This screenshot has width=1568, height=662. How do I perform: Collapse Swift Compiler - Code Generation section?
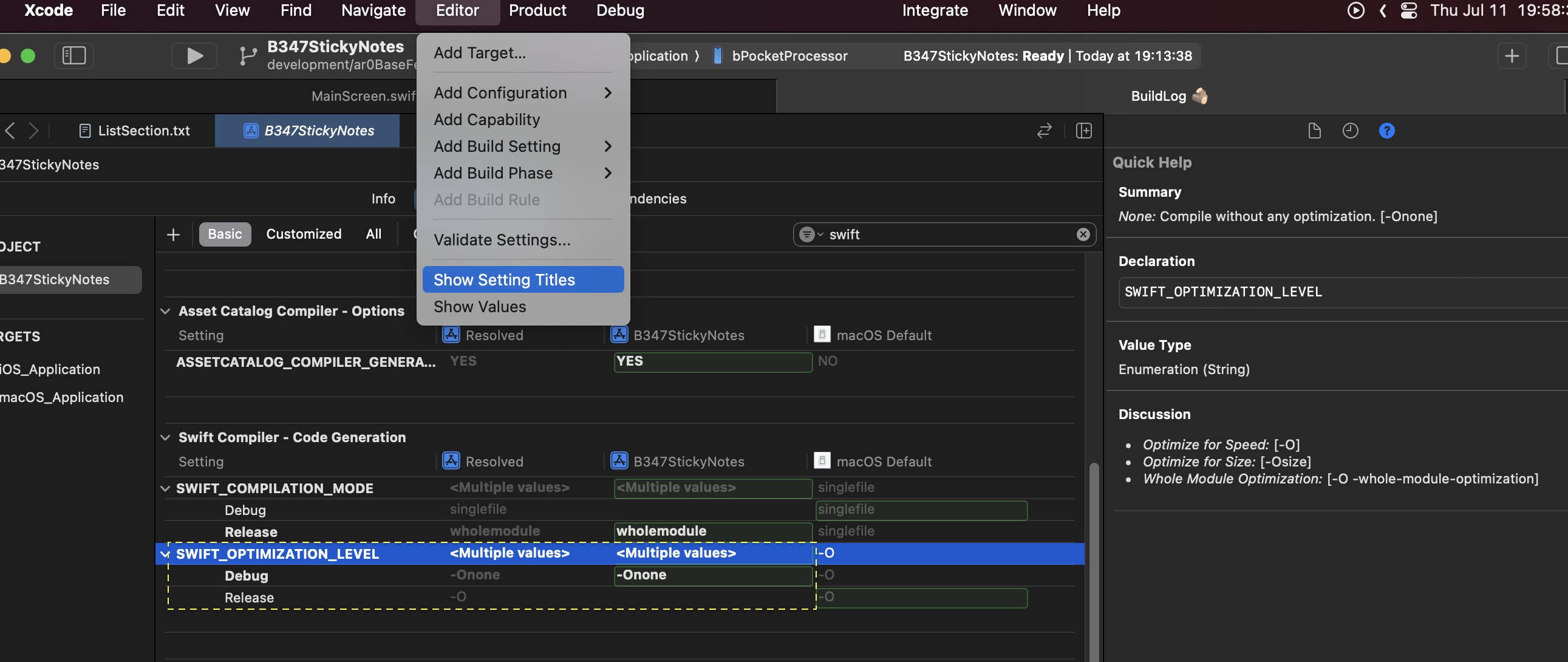pyautogui.click(x=165, y=437)
